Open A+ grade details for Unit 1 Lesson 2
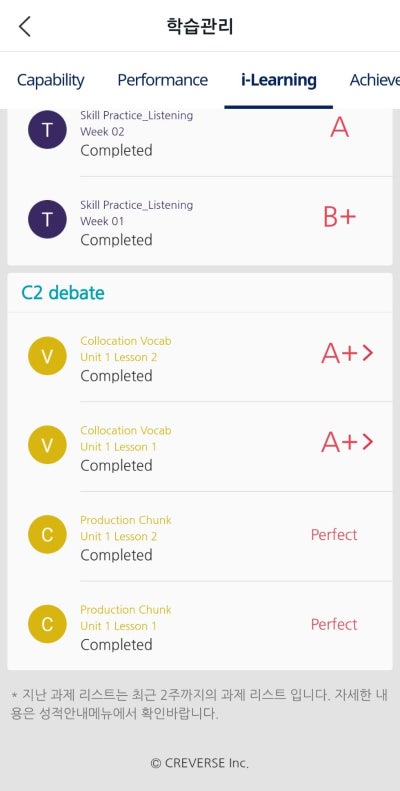Image resolution: width=400 pixels, height=791 pixels. [347, 354]
